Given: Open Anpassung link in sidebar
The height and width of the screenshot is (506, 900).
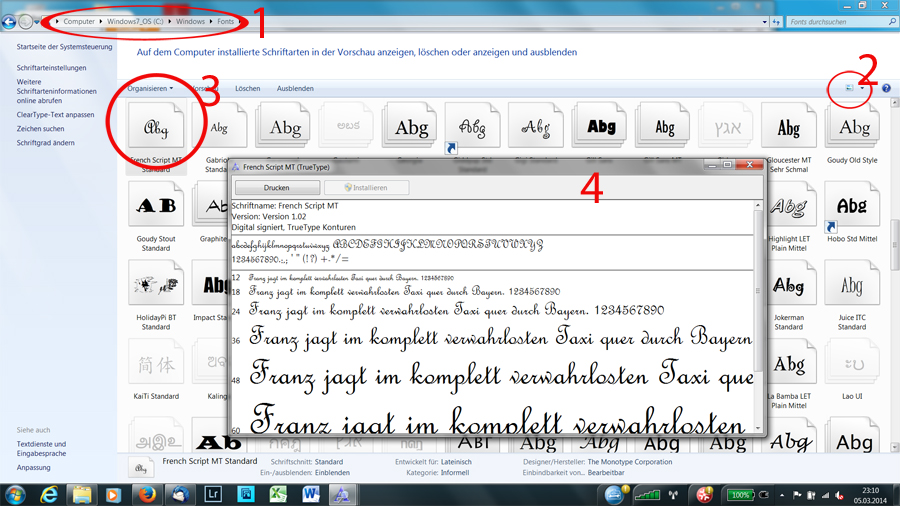Looking at the screenshot, I should (x=33, y=468).
